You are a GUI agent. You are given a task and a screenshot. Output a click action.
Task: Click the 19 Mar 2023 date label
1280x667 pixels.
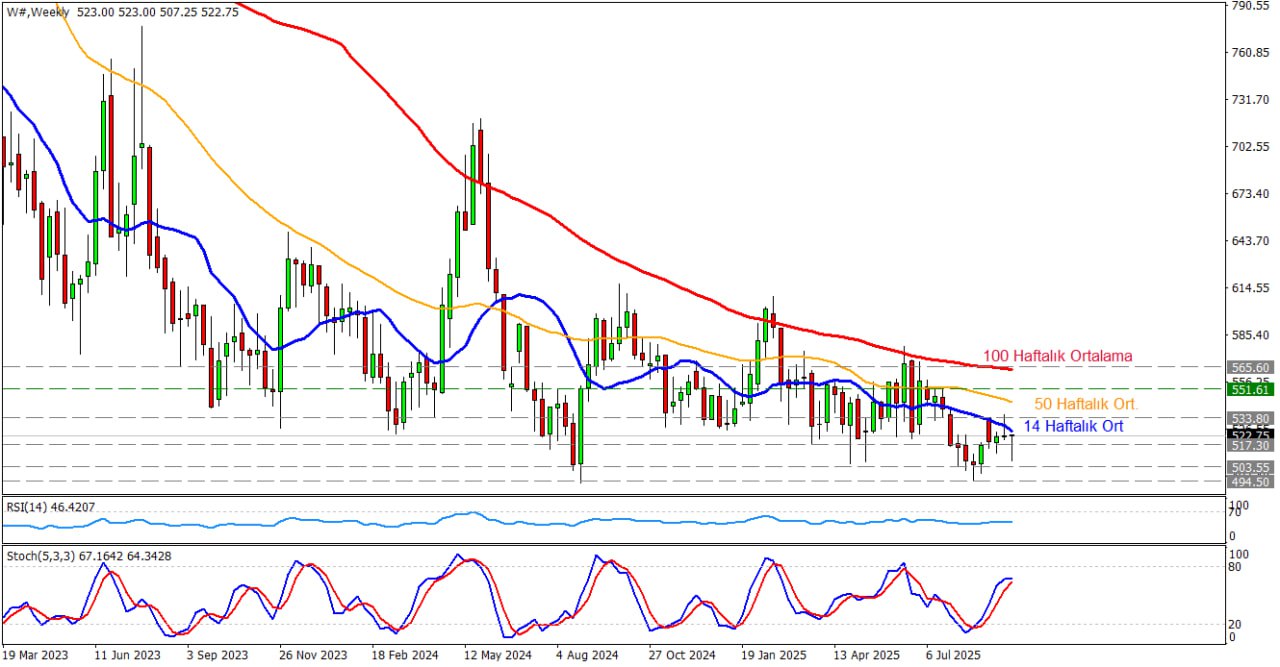35,656
